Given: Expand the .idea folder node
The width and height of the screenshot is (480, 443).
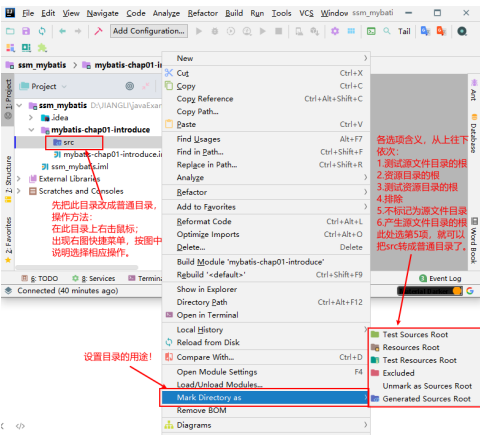Looking at the screenshot, I should click(x=31, y=118).
